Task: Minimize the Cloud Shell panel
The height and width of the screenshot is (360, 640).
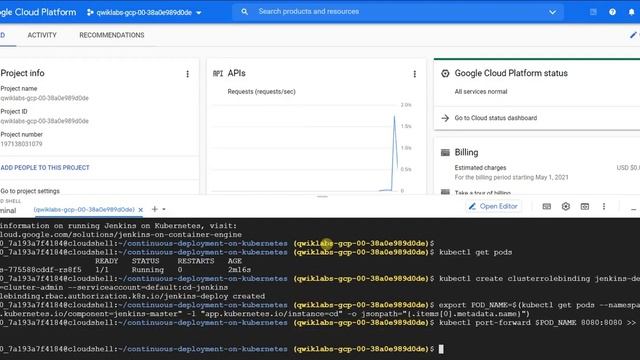Action: coord(633,209)
